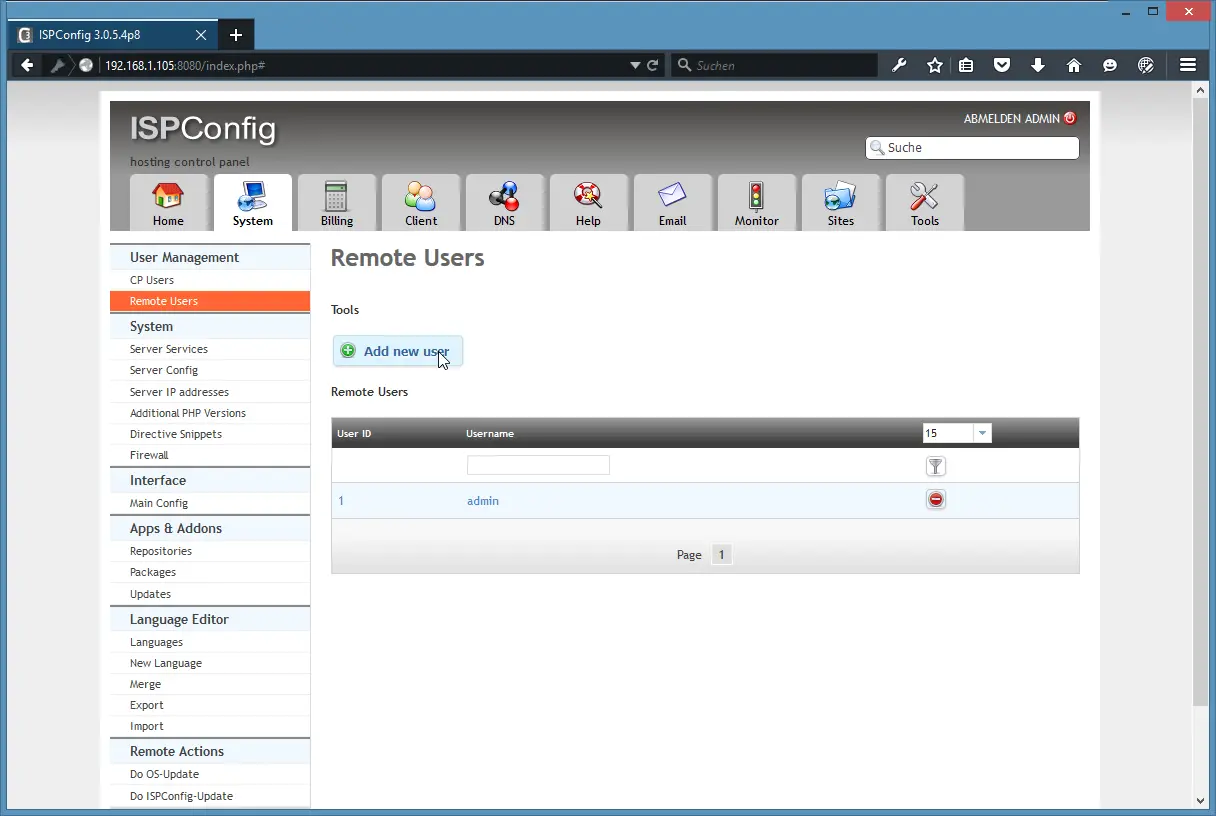Click the smiley chat icon in toolbar

[1110, 65]
